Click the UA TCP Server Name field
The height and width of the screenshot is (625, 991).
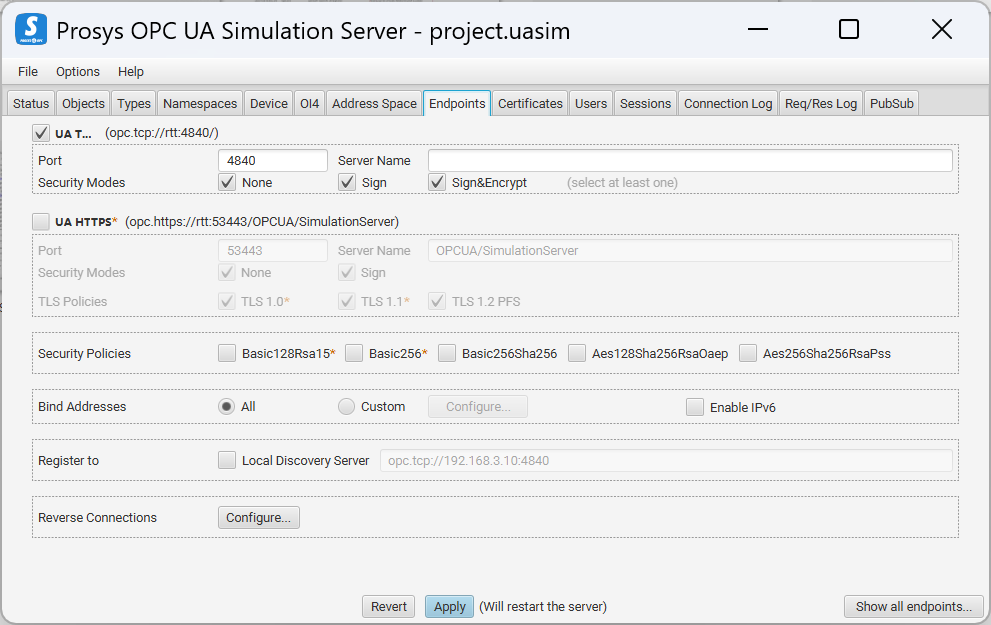point(690,161)
